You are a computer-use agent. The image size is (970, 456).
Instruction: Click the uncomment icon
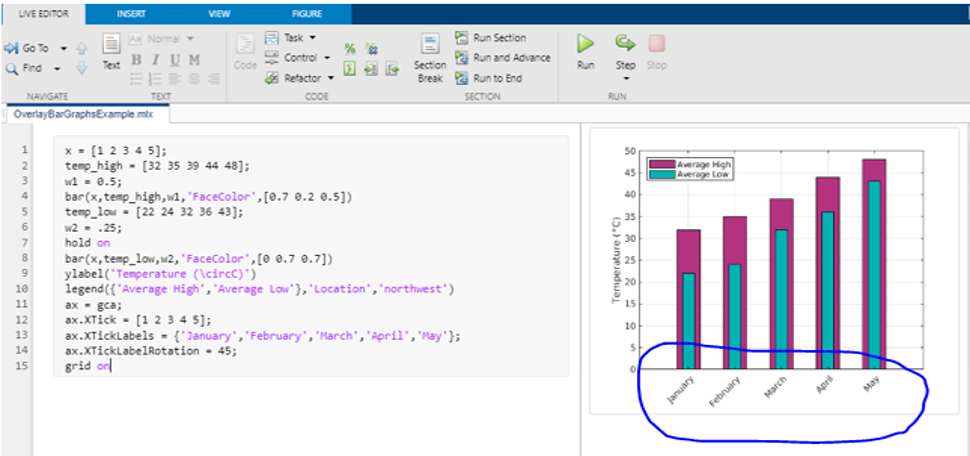371,49
